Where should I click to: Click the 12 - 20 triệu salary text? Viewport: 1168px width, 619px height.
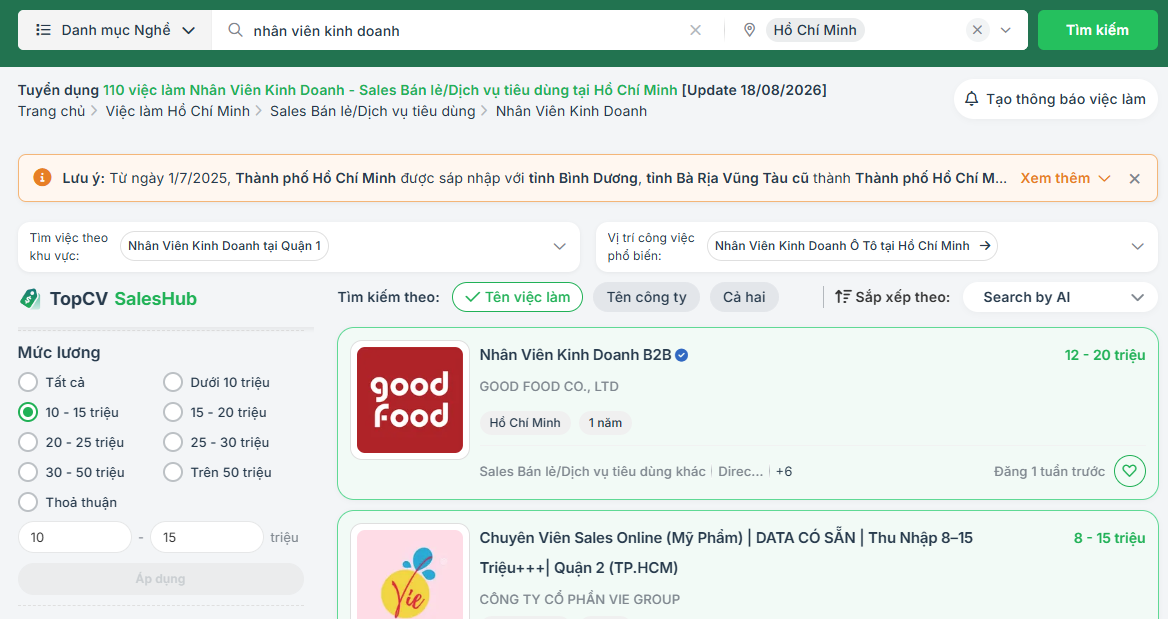click(1105, 355)
